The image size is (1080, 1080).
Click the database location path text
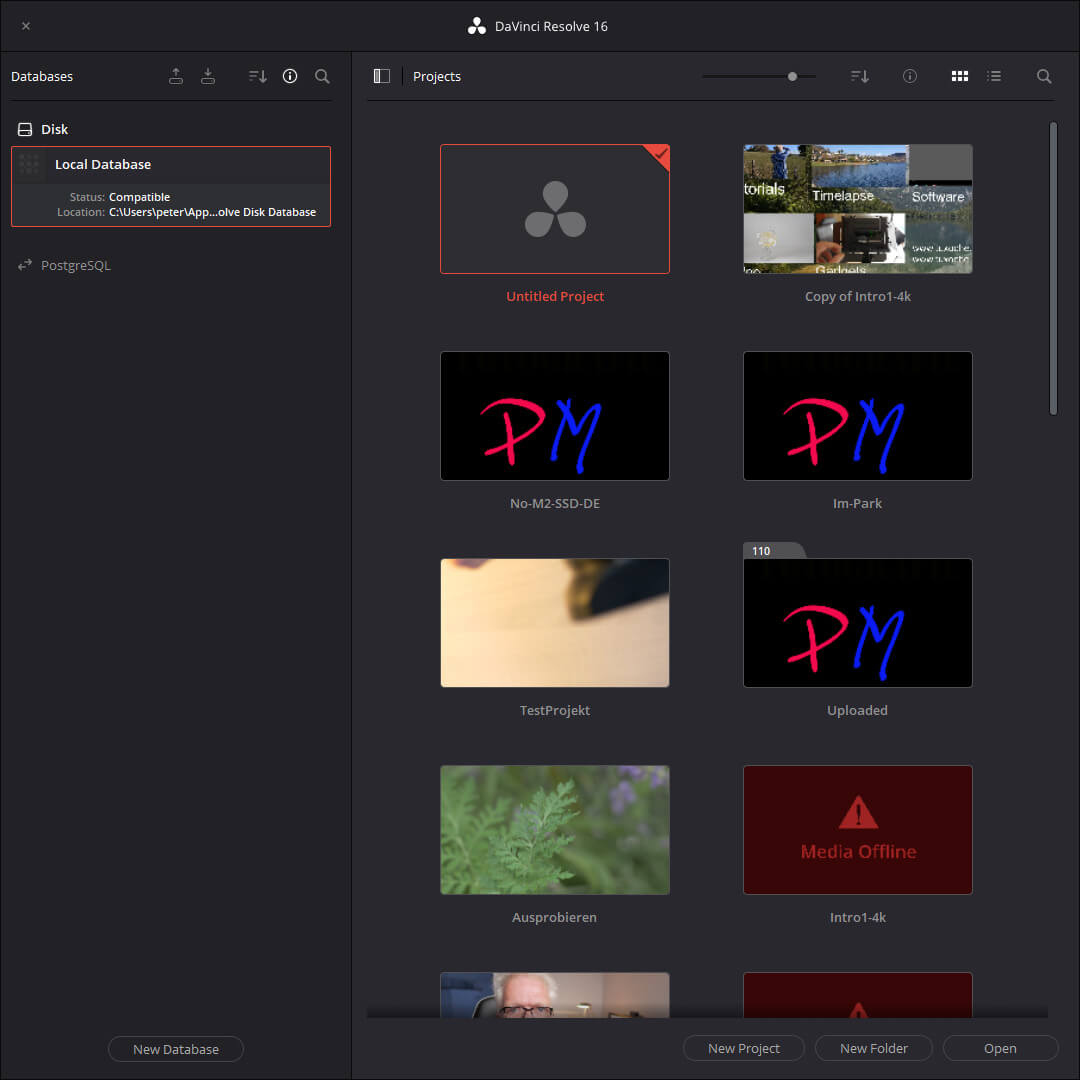click(x=212, y=212)
